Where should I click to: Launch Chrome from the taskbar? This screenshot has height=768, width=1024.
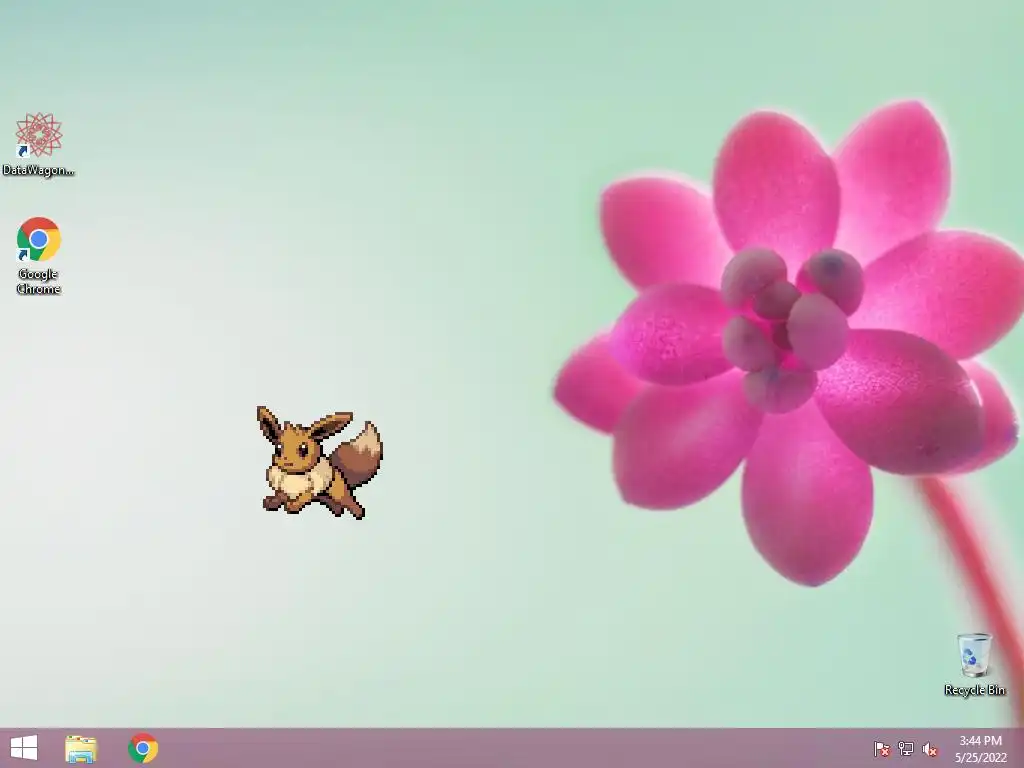[143, 748]
